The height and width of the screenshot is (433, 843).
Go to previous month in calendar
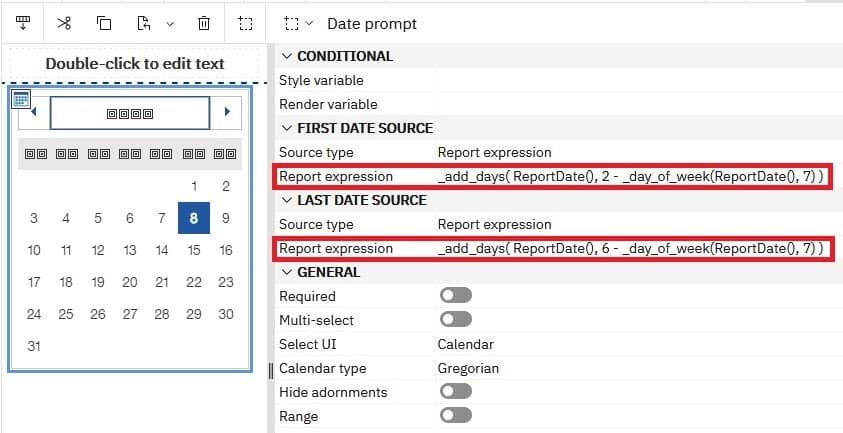[x=33, y=112]
